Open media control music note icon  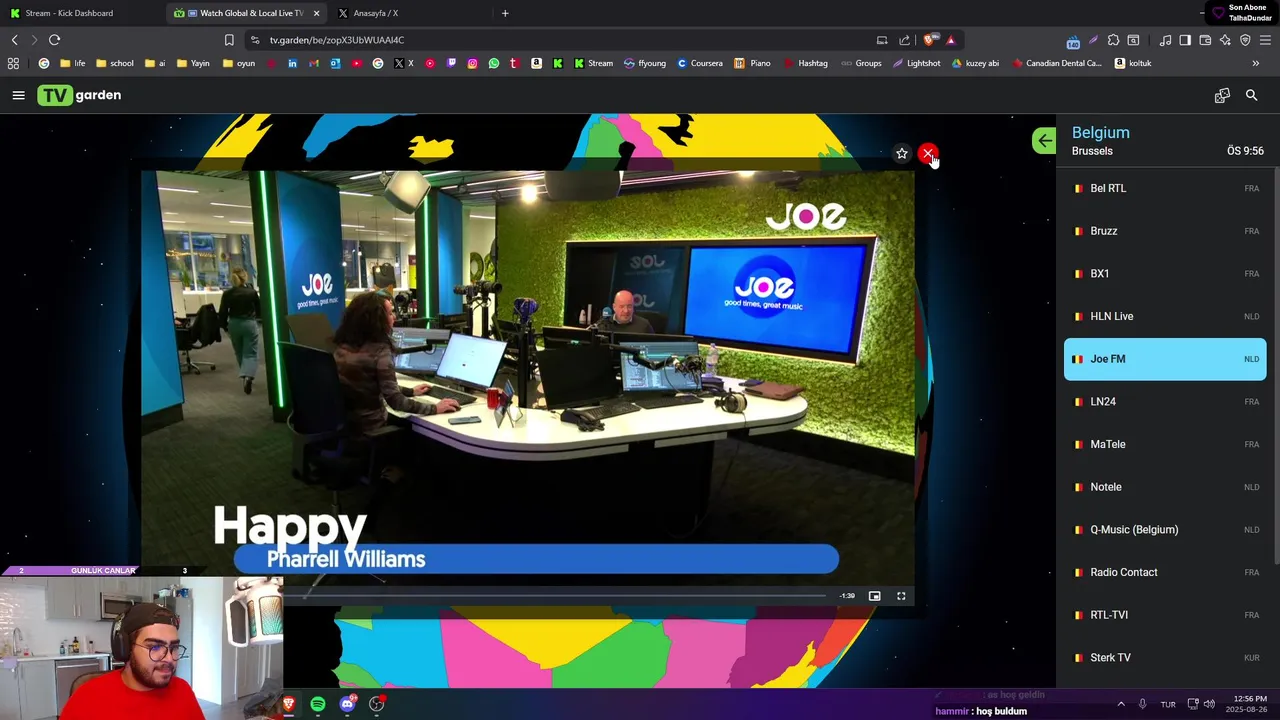(1165, 40)
